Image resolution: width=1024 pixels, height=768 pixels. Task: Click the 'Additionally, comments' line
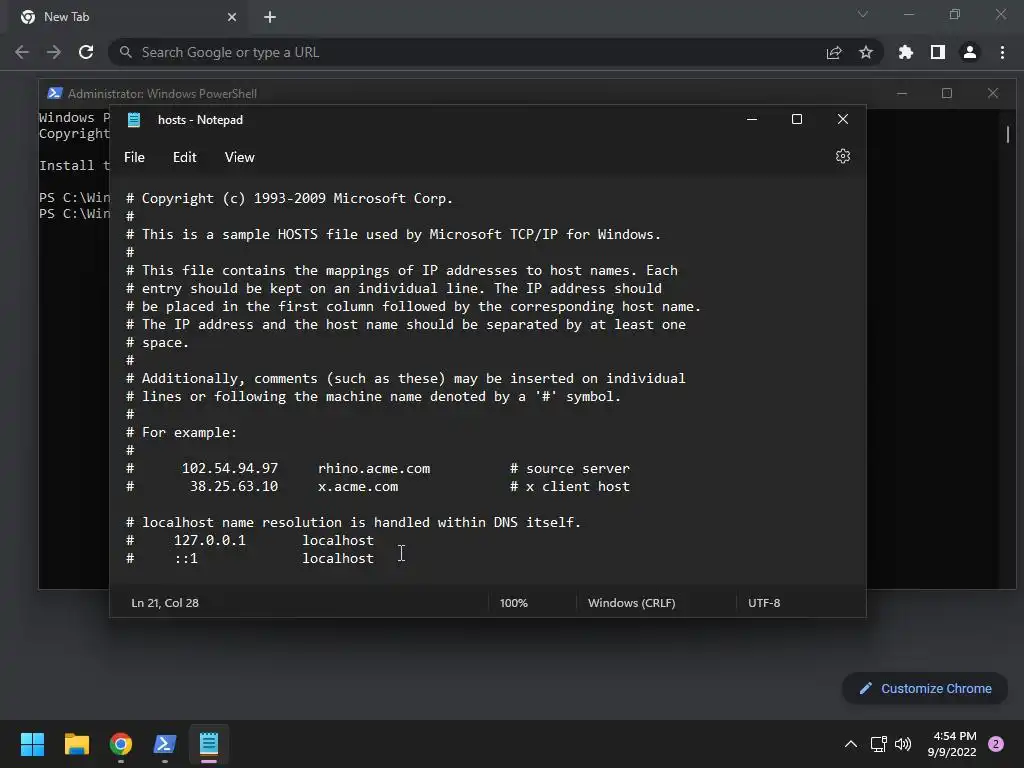click(406, 379)
